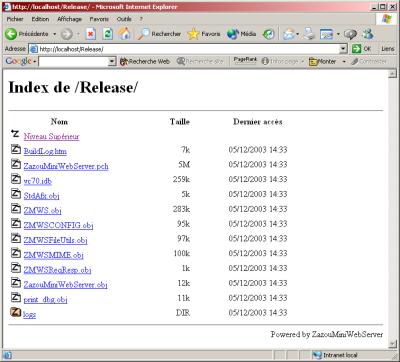Image resolution: width=400 pixels, height=362 pixels.
Task: Open the Favoris menu
Action: [99, 19]
